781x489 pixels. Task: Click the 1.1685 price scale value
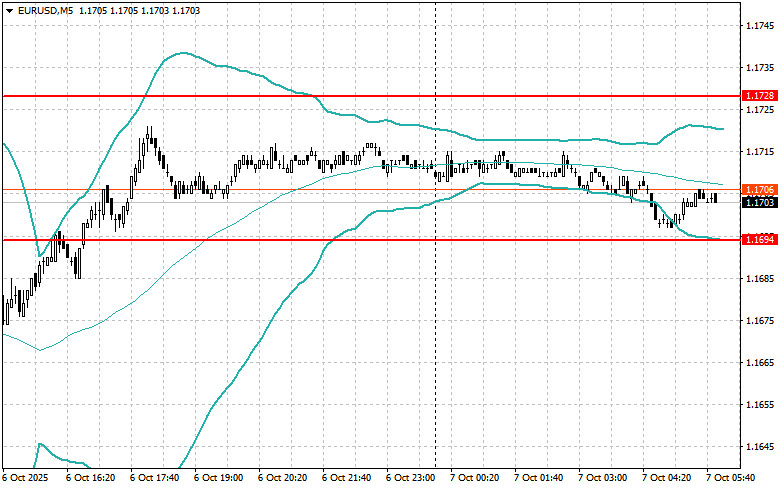tap(761, 278)
